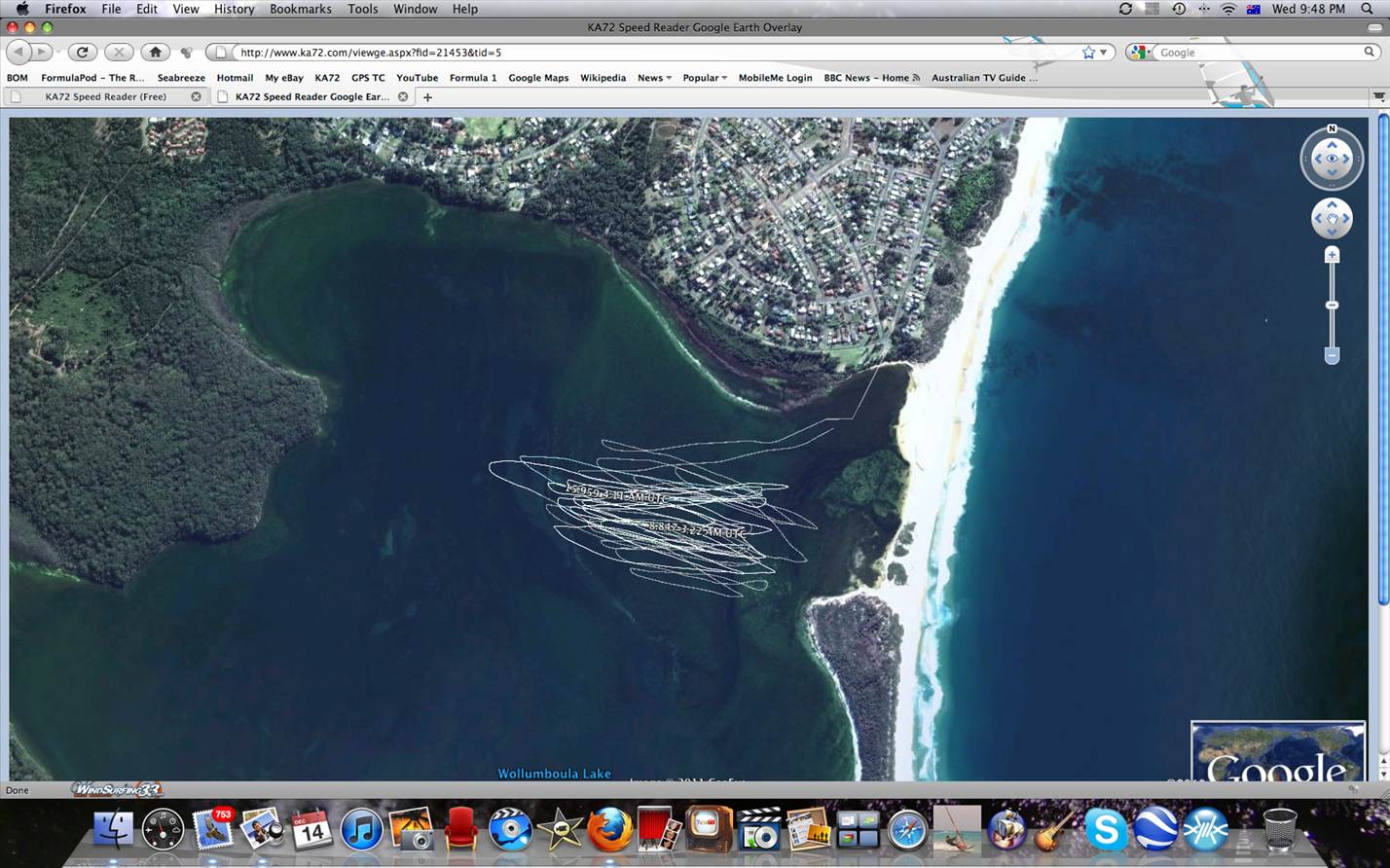The height and width of the screenshot is (868, 1390).
Task: Reset the Google Earth compass to north
Action: [1332, 128]
